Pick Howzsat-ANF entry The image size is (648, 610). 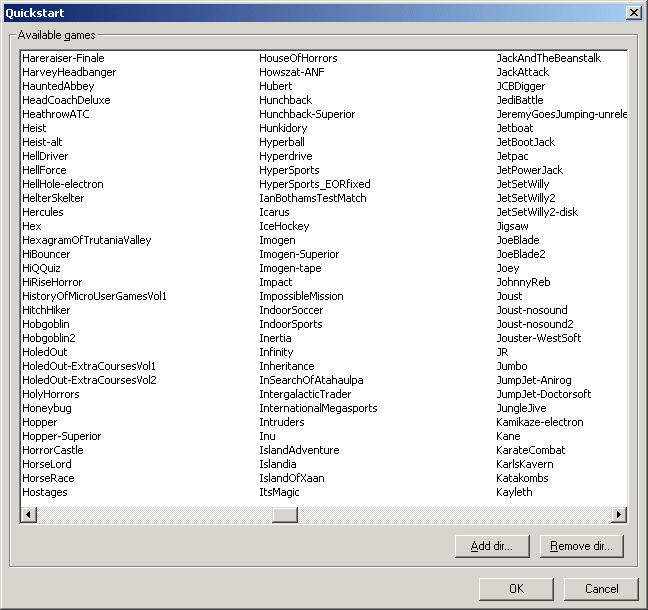pos(292,72)
